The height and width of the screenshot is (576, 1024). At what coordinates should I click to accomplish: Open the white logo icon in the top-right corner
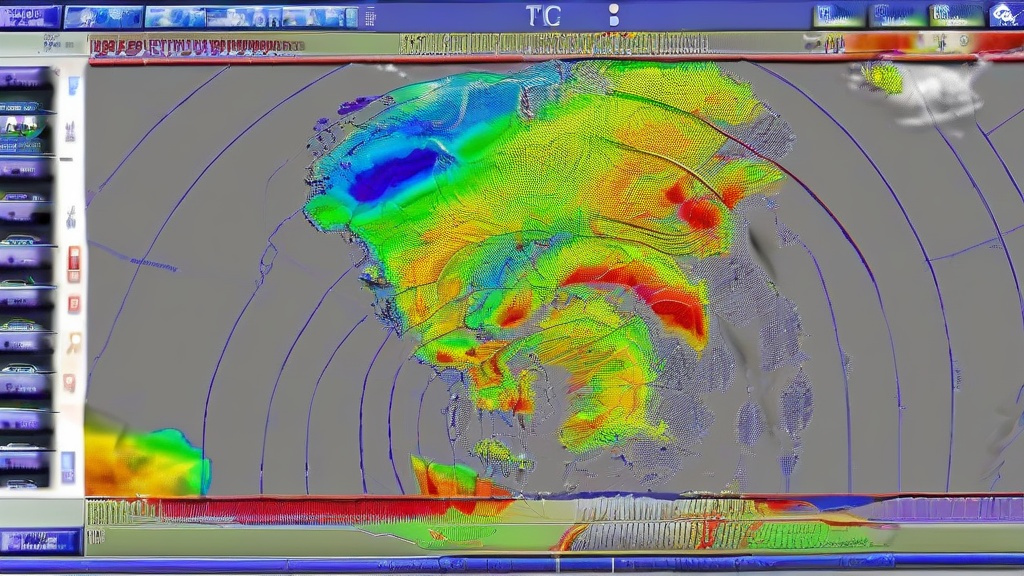(x=1005, y=15)
